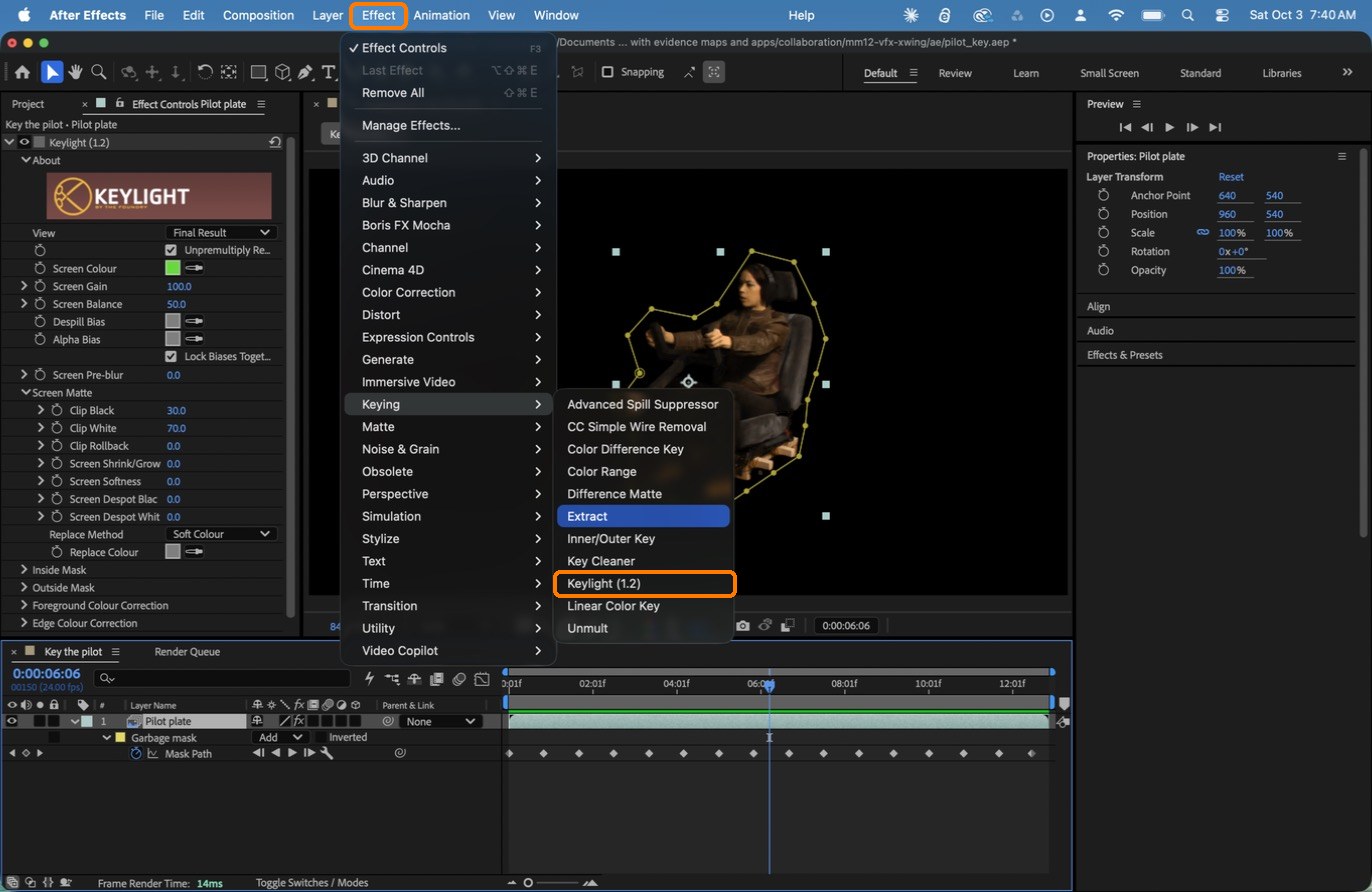The height and width of the screenshot is (892, 1372).
Task: Expand the Inside Mask group
Action: [24, 570]
